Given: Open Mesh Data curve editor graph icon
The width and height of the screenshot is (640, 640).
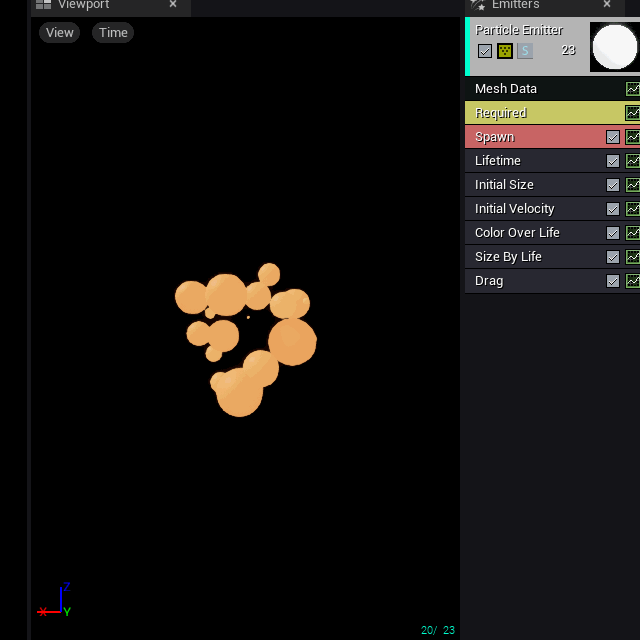Looking at the screenshot, I should pos(633,89).
